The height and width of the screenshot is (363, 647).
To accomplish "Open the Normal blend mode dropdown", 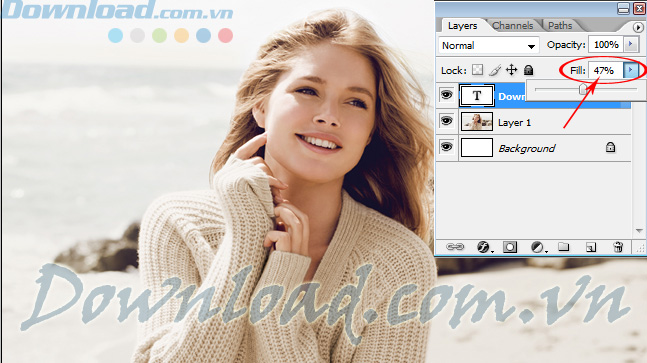I will [489, 45].
